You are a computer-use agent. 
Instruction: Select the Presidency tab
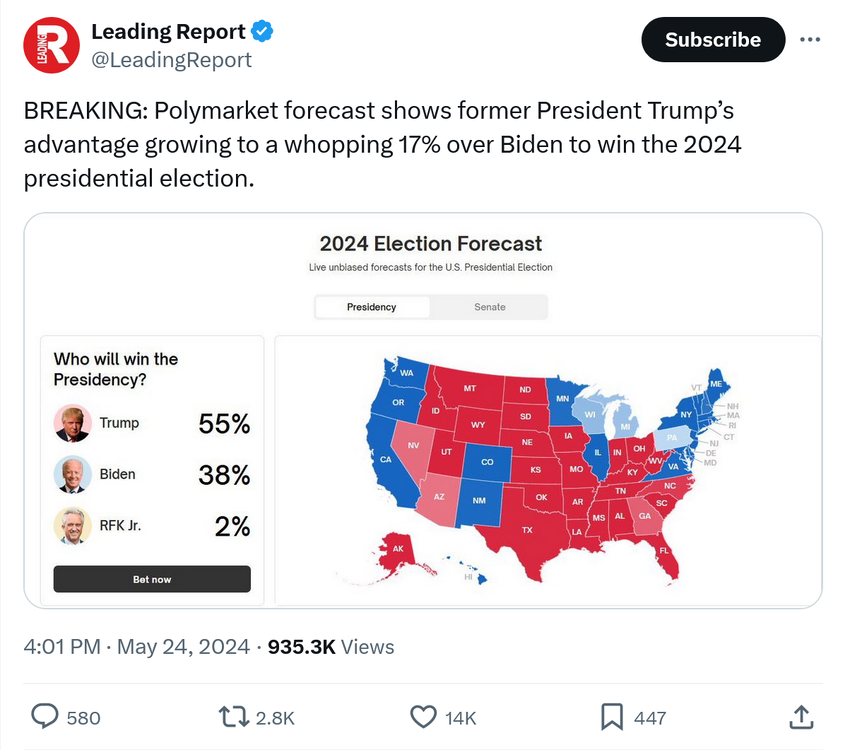372,307
